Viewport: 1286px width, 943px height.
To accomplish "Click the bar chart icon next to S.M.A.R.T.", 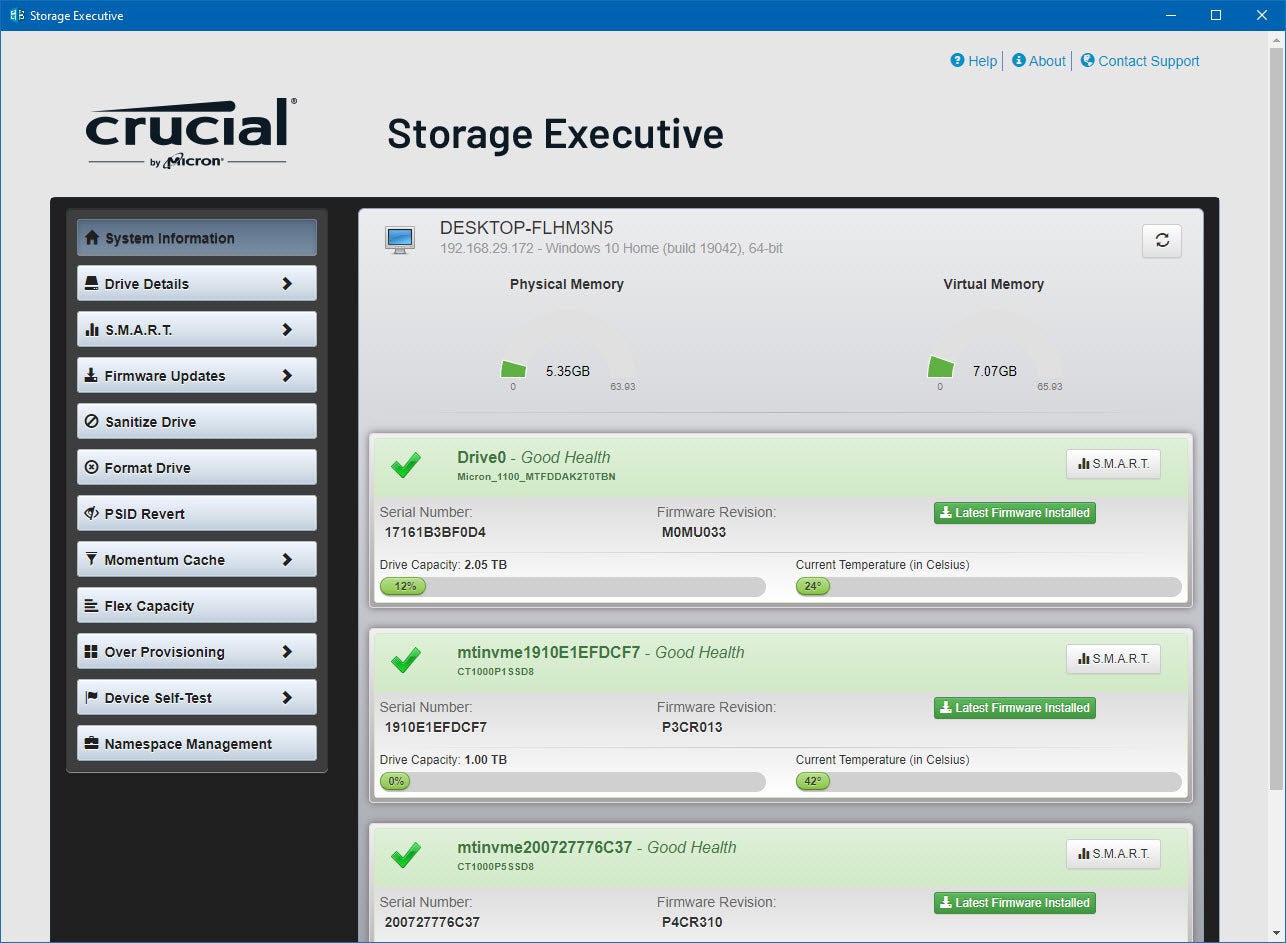I will pyautogui.click(x=91, y=329).
